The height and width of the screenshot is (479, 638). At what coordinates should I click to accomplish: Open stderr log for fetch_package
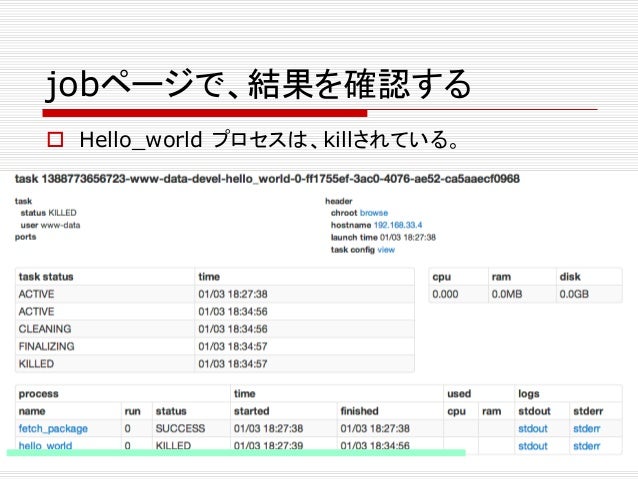[587, 428]
